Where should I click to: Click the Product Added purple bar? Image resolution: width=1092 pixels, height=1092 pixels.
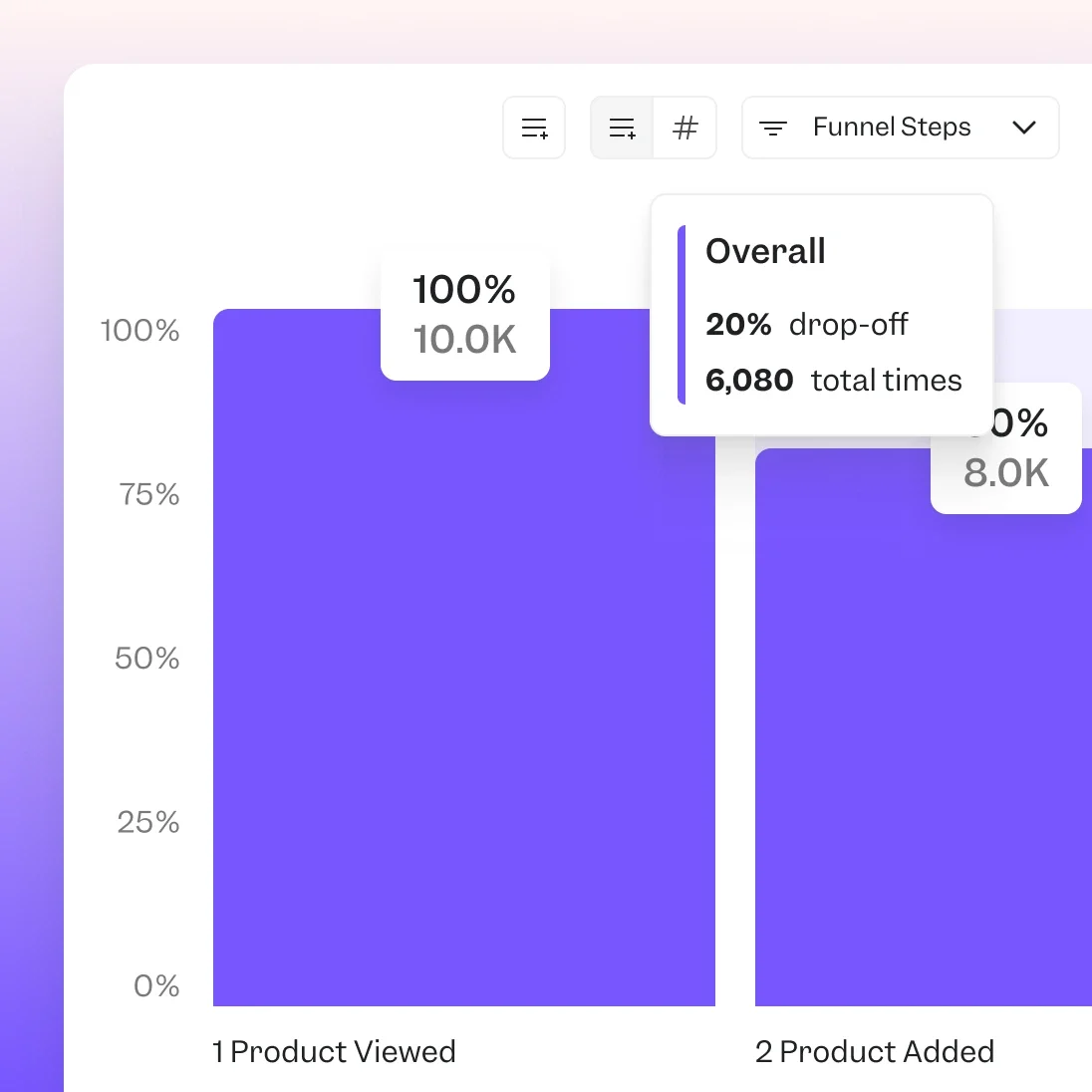(x=924, y=727)
